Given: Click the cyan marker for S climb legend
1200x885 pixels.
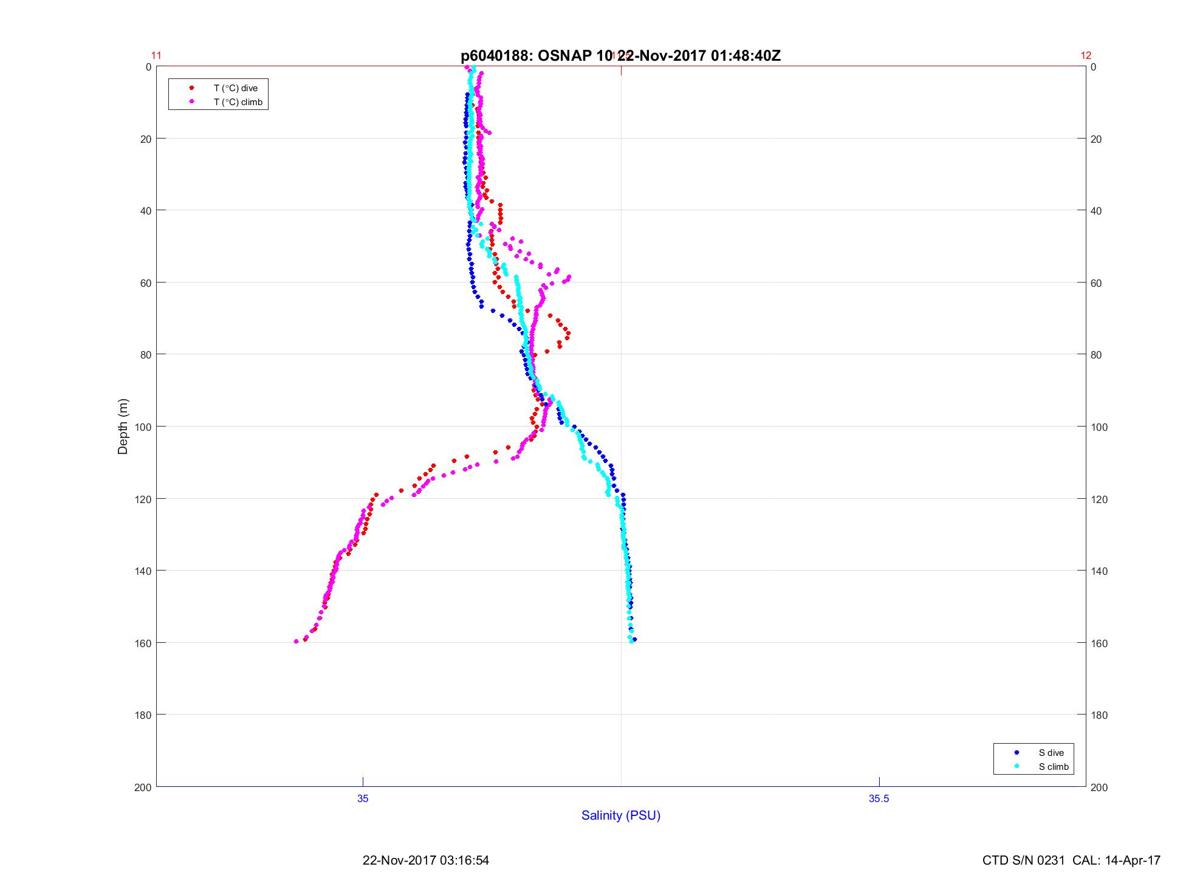Looking at the screenshot, I should [1017, 766].
